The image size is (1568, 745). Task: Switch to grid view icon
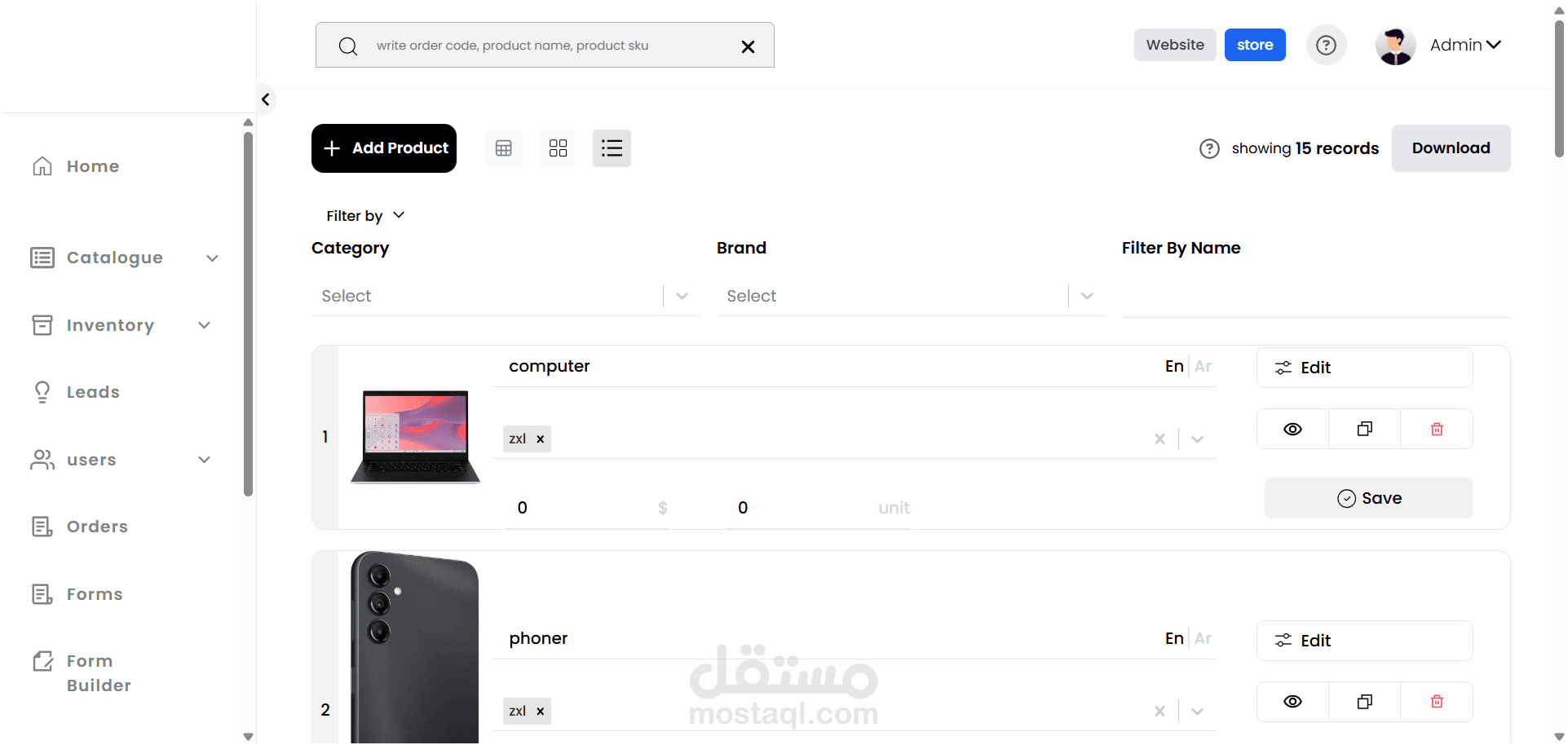(x=558, y=148)
